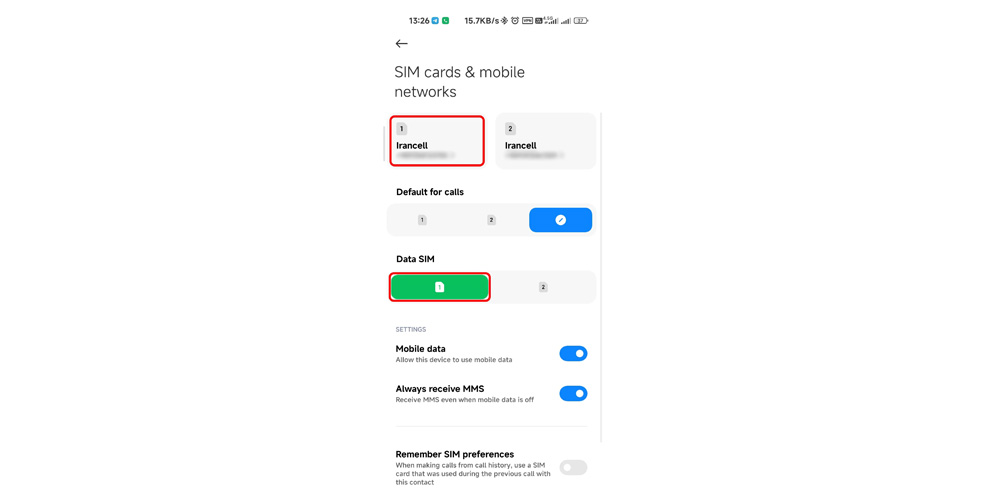This screenshot has width=1000, height=500.
Task: Tap the green phone call status icon
Action: [x=445, y=20]
